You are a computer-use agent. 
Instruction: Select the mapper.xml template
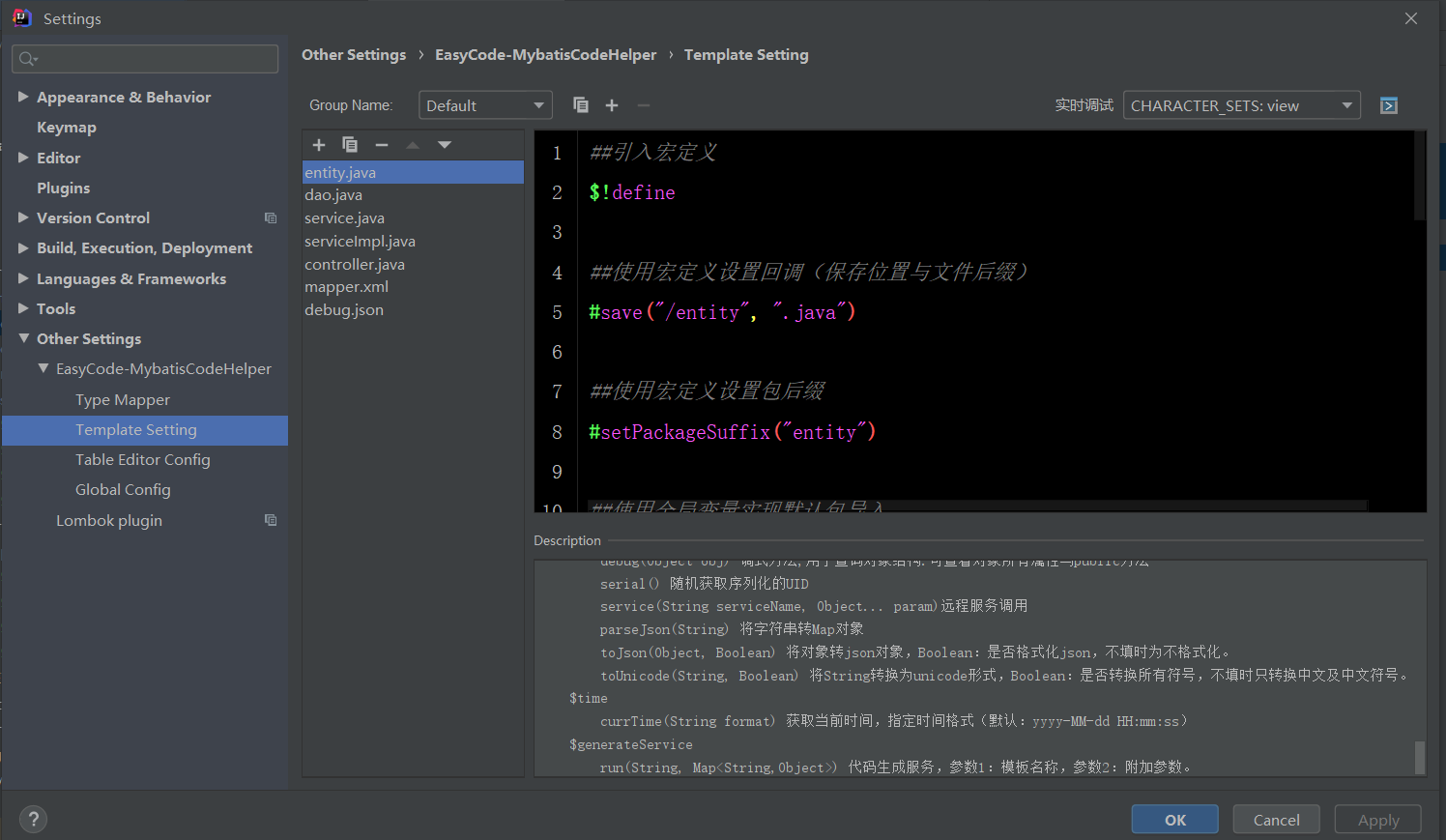pos(346,286)
